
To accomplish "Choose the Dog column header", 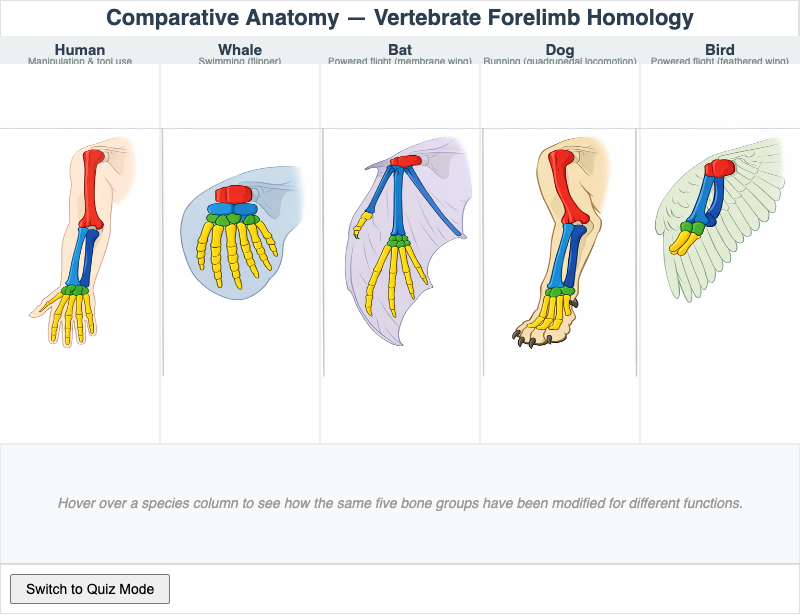I will coord(560,50).
